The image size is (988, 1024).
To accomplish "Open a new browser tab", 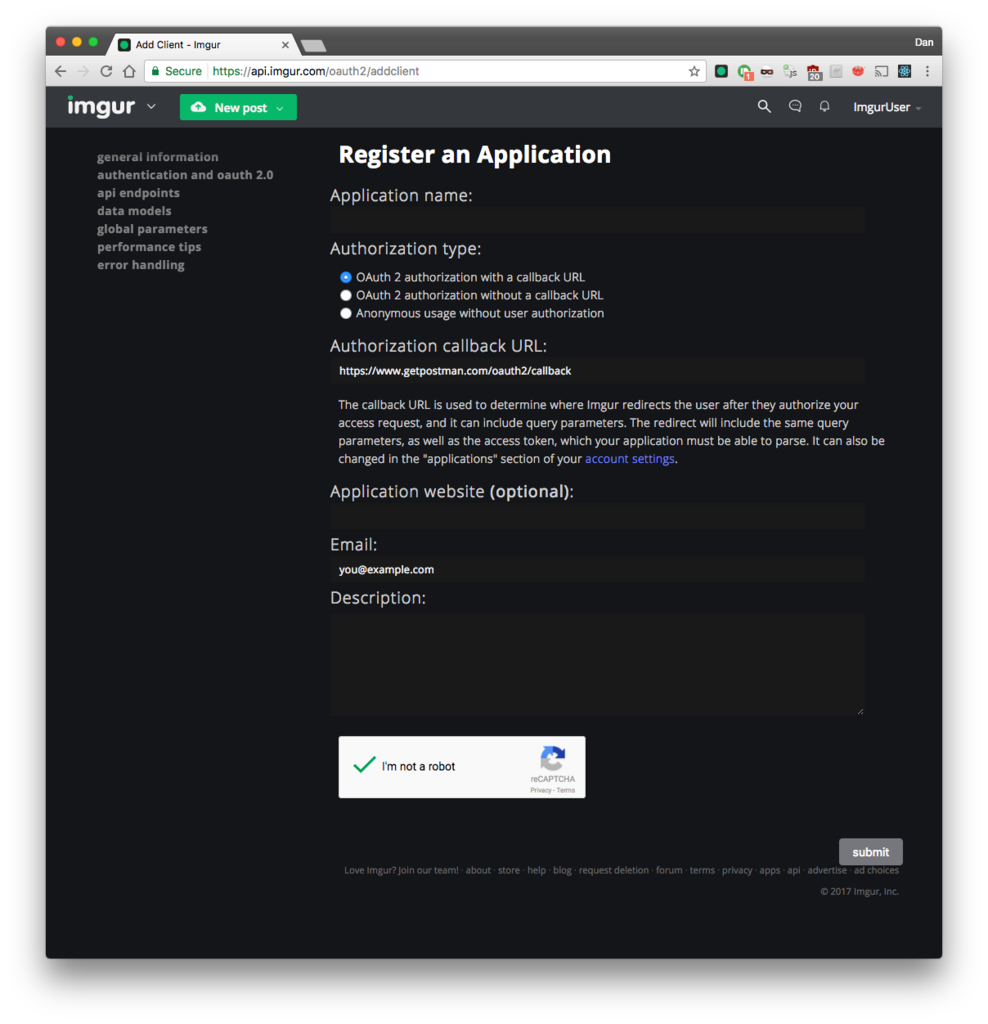I will coord(314,46).
